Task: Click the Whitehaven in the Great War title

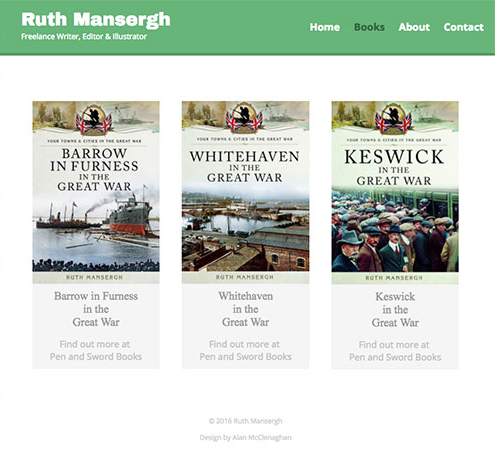Action: point(246,309)
